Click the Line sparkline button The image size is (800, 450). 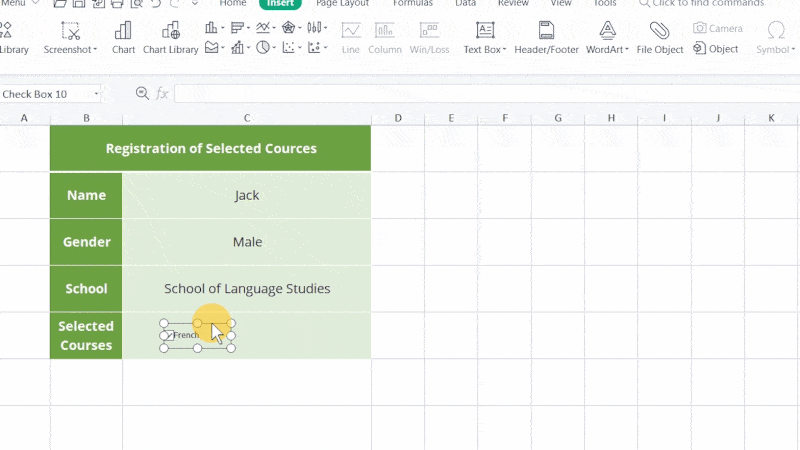tap(351, 38)
